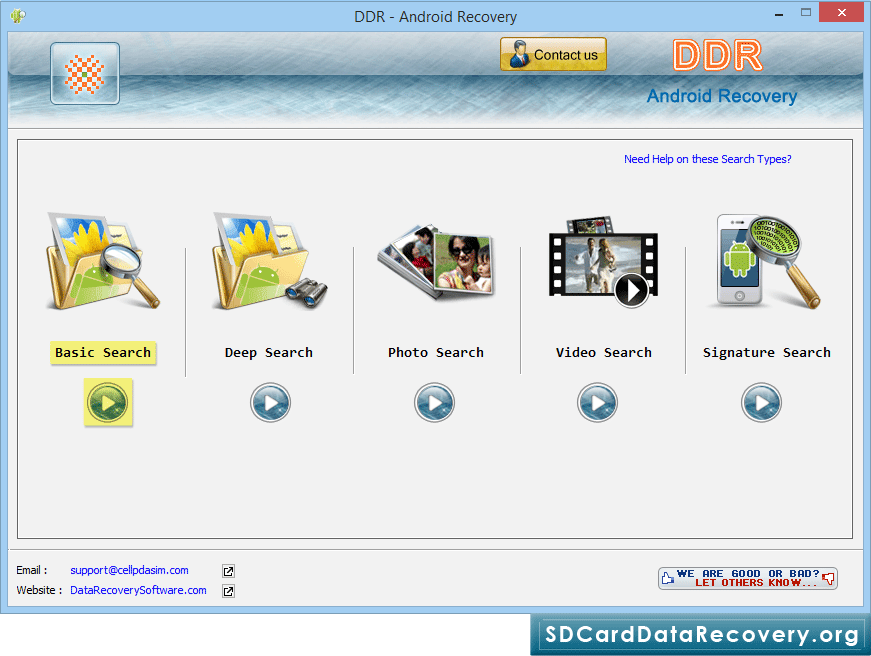Open DataRecoverySoftware.com website link
Image resolution: width=871 pixels, height=656 pixels.
pos(138,590)
